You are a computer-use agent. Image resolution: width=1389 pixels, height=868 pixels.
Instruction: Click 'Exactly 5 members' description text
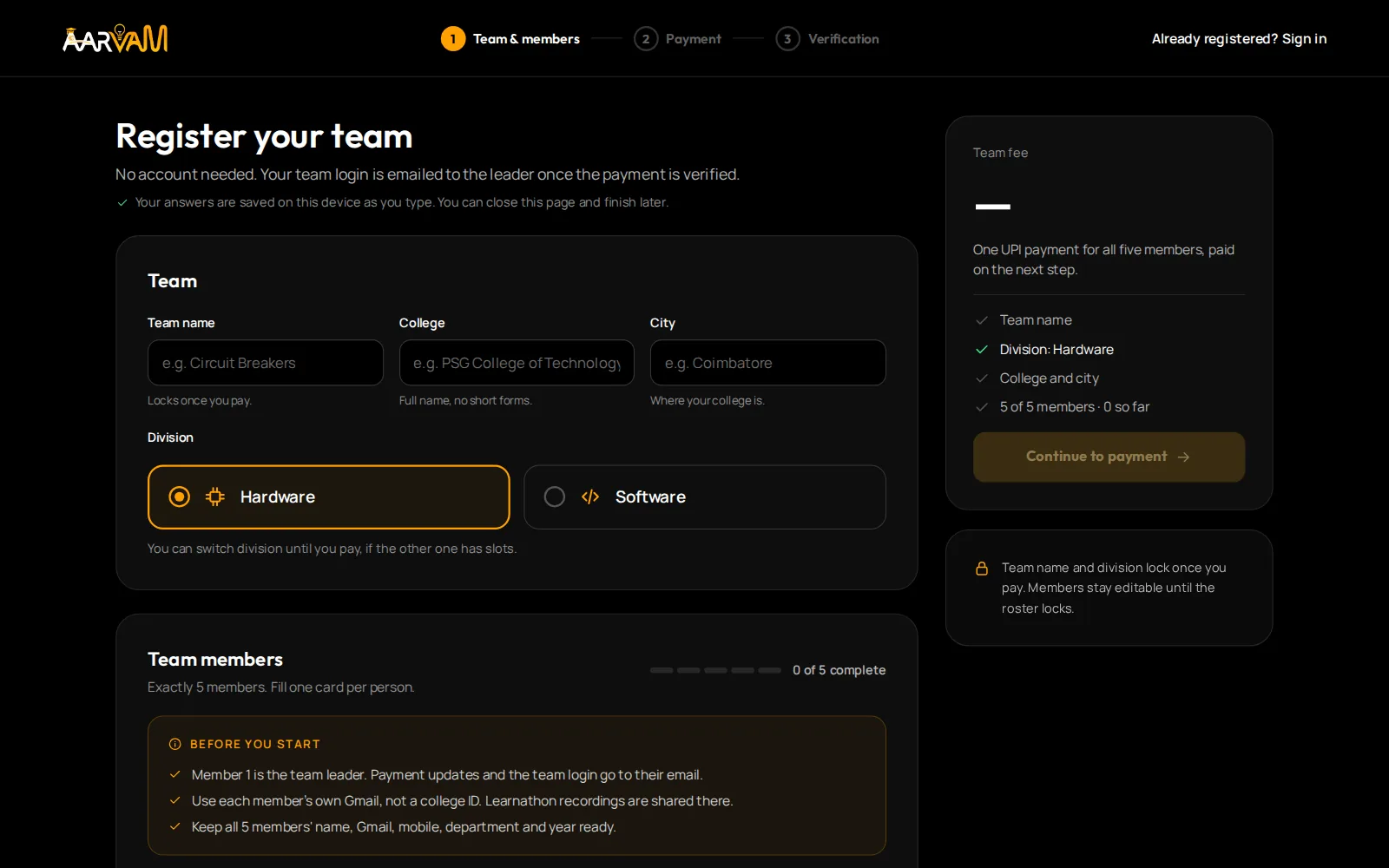[281, 687]
